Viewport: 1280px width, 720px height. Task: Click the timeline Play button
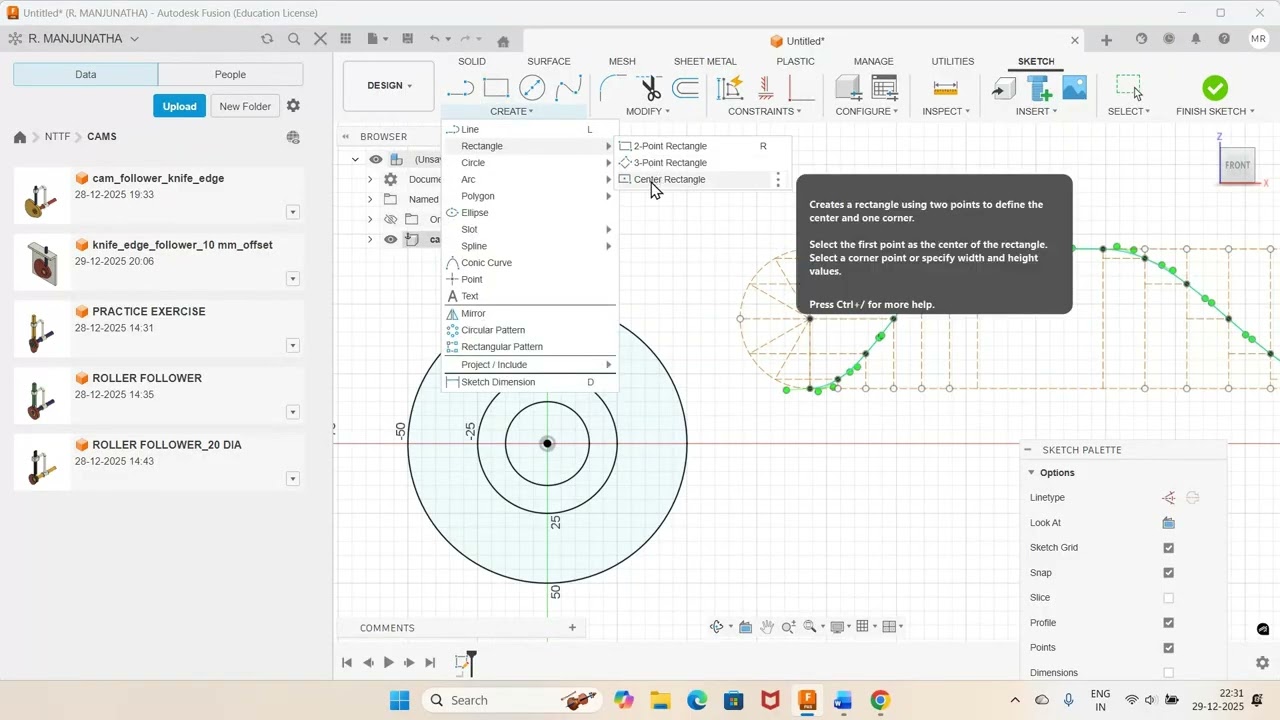click(389, 662)
